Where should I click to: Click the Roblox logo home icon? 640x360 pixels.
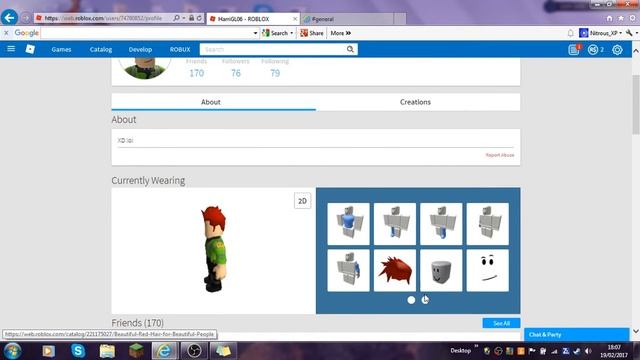30,49
